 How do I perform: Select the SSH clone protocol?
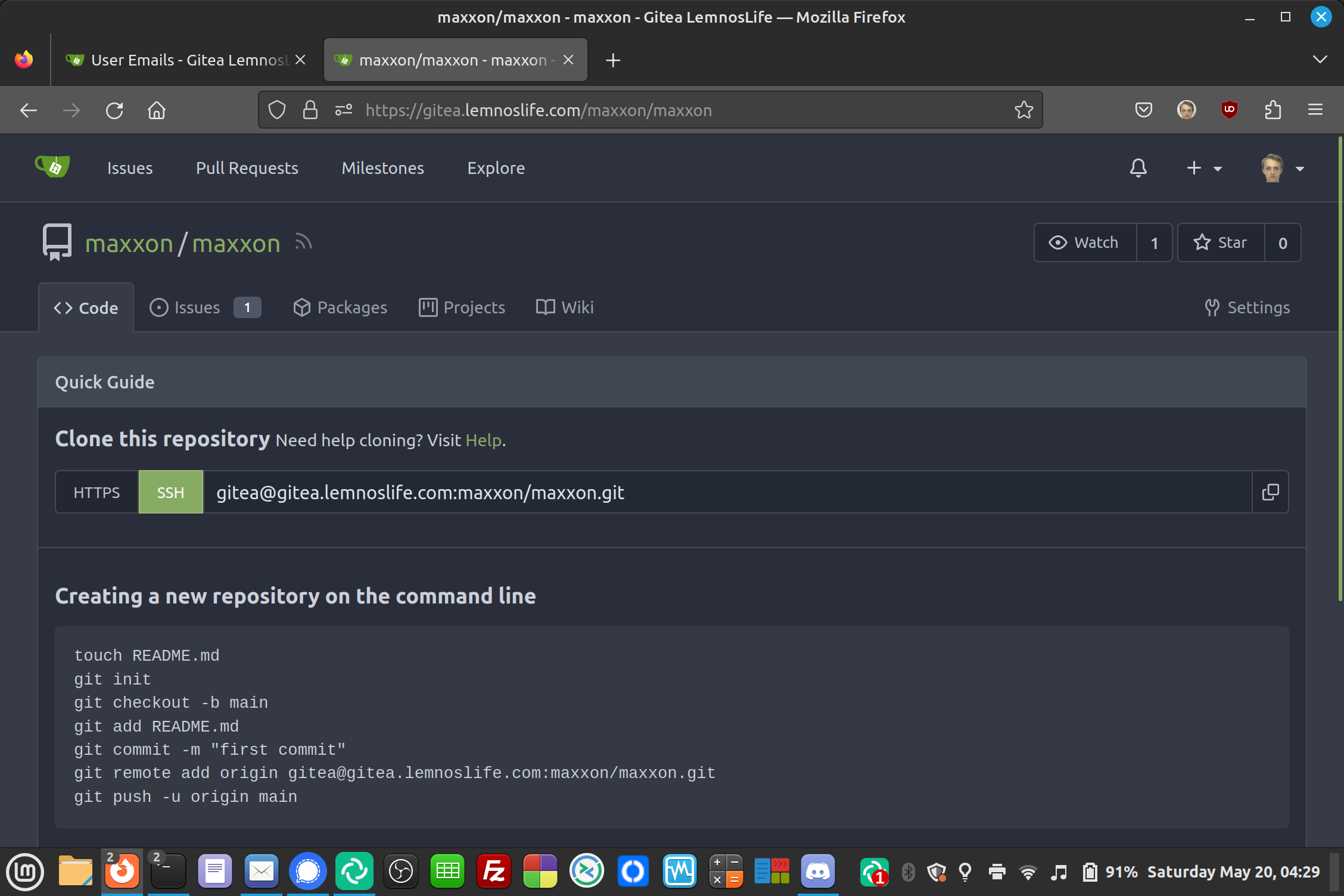click(170, 492)
